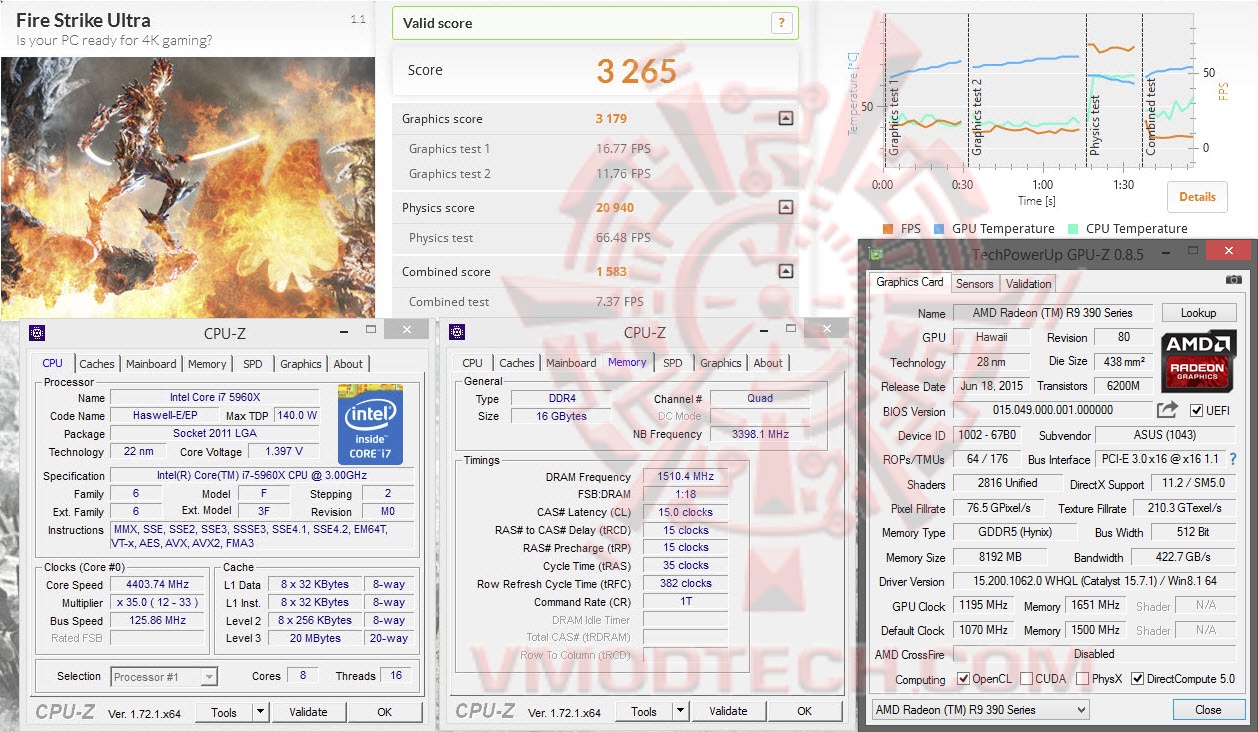Image resolution: width=1258 pixels, height=732 pixels.
Task: Take a GPU-Z screenshot with the camera icon
Action: click(x=1233, y=280)
